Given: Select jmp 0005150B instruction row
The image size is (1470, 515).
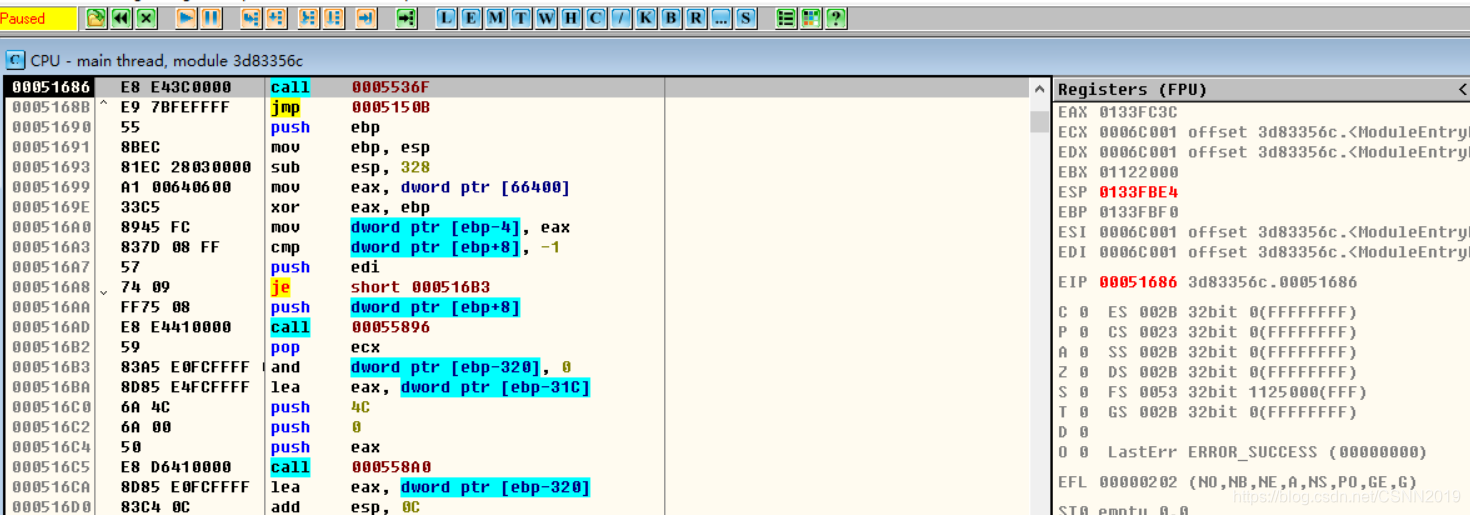Looking at the screenshot, I should pyautogui.click(x=515, y=107).
